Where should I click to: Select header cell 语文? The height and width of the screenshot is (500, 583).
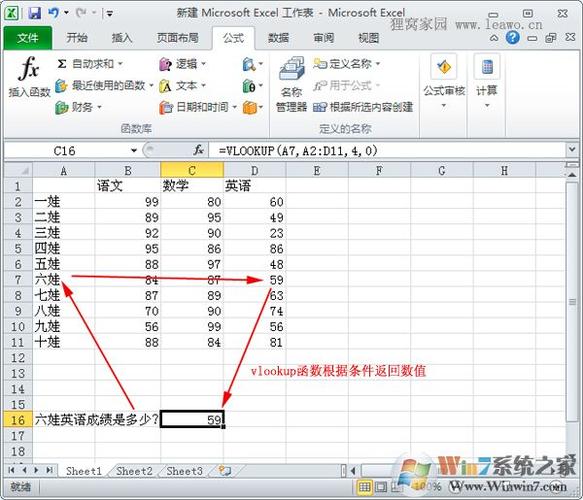pos(128,186)
